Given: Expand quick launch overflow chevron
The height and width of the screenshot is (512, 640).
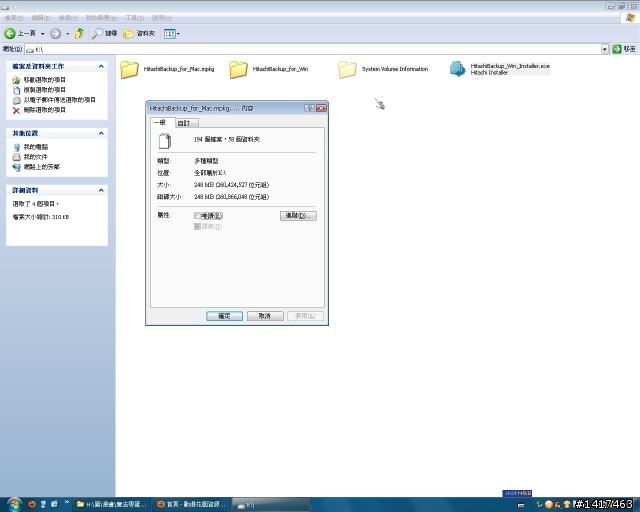Looking at the screenshot, I should 67,502.
